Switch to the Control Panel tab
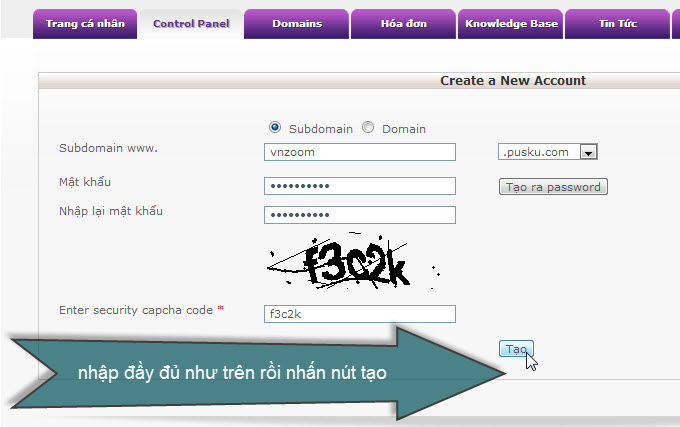 (191, 24)
